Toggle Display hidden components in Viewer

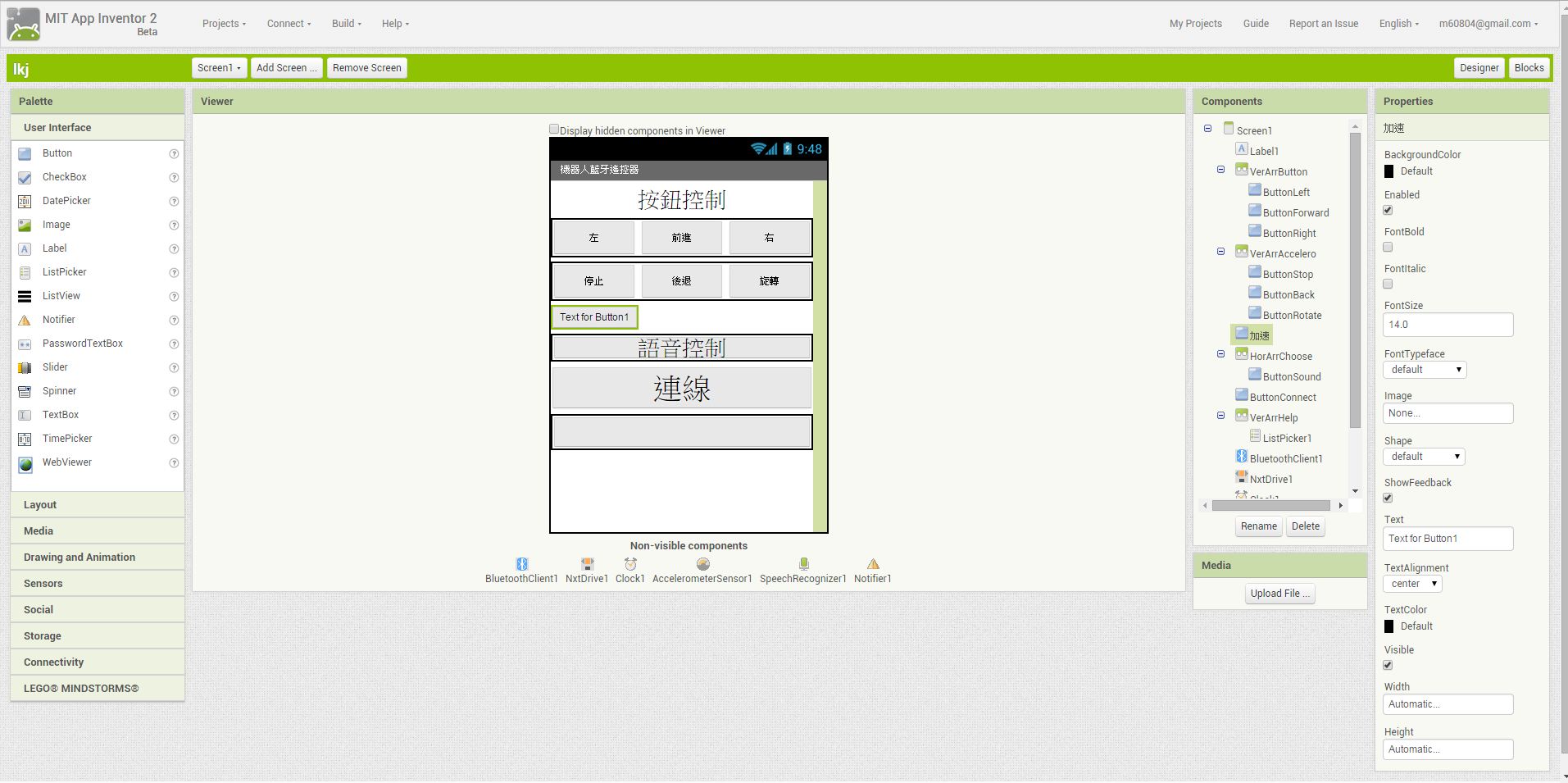point(554,130)
